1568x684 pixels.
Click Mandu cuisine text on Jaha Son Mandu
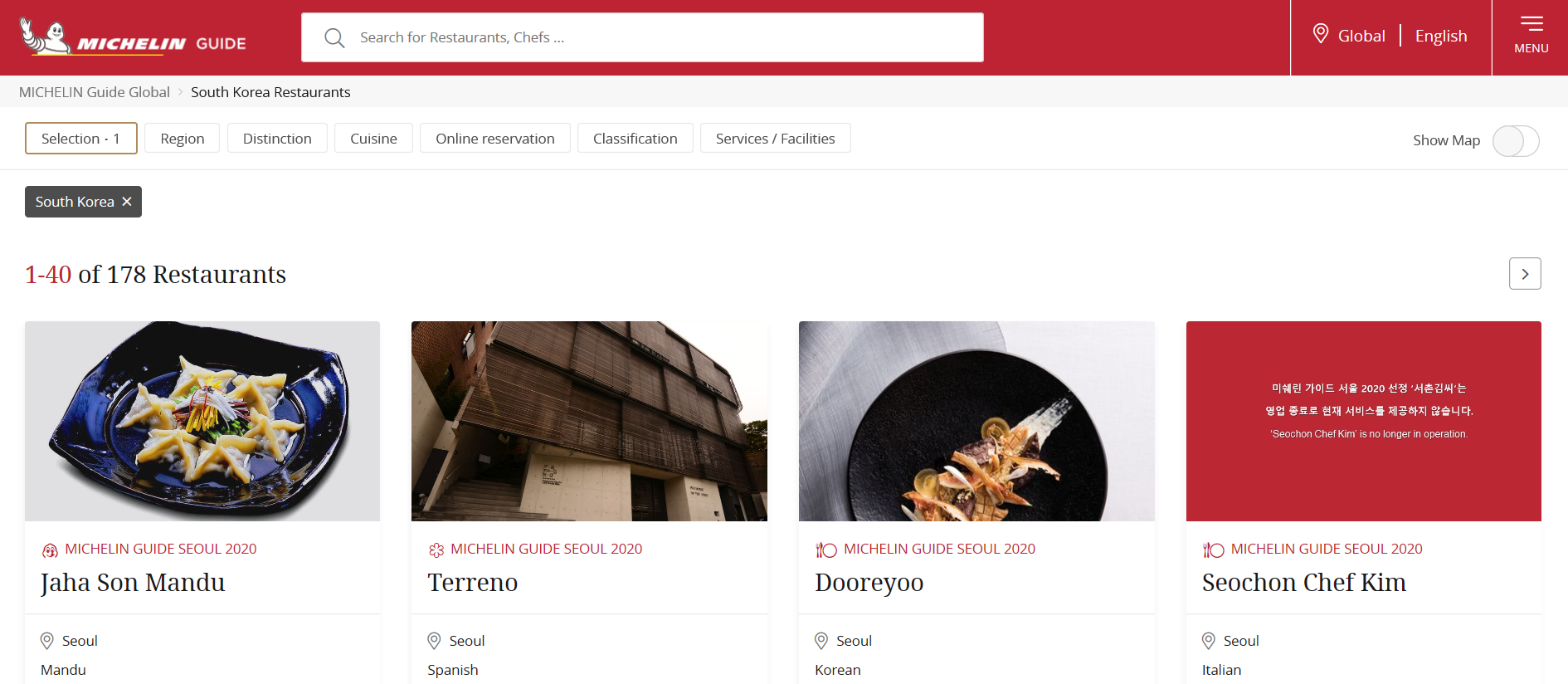tap(63, 670)
